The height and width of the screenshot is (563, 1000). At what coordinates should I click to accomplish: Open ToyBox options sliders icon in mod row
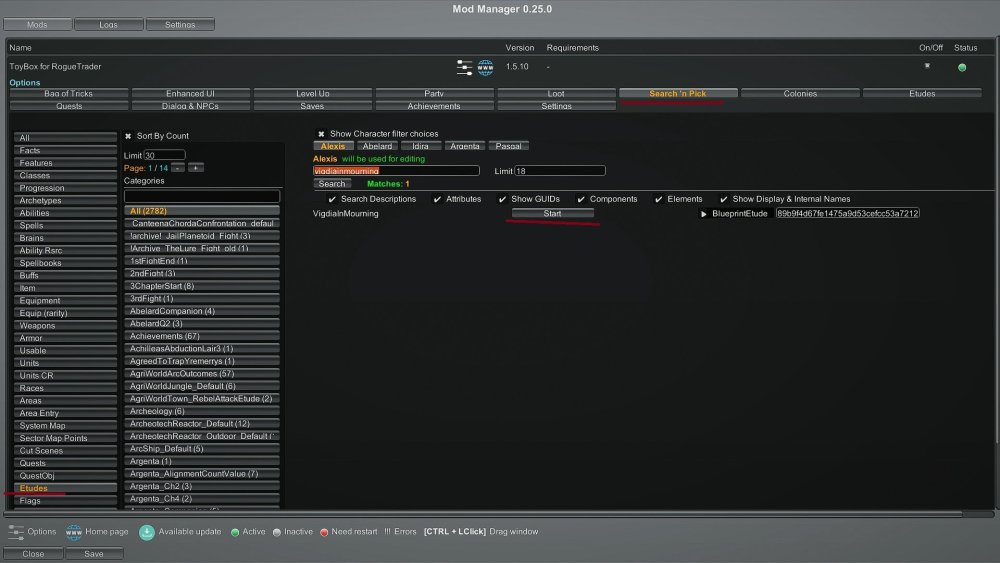coord(465,67)
